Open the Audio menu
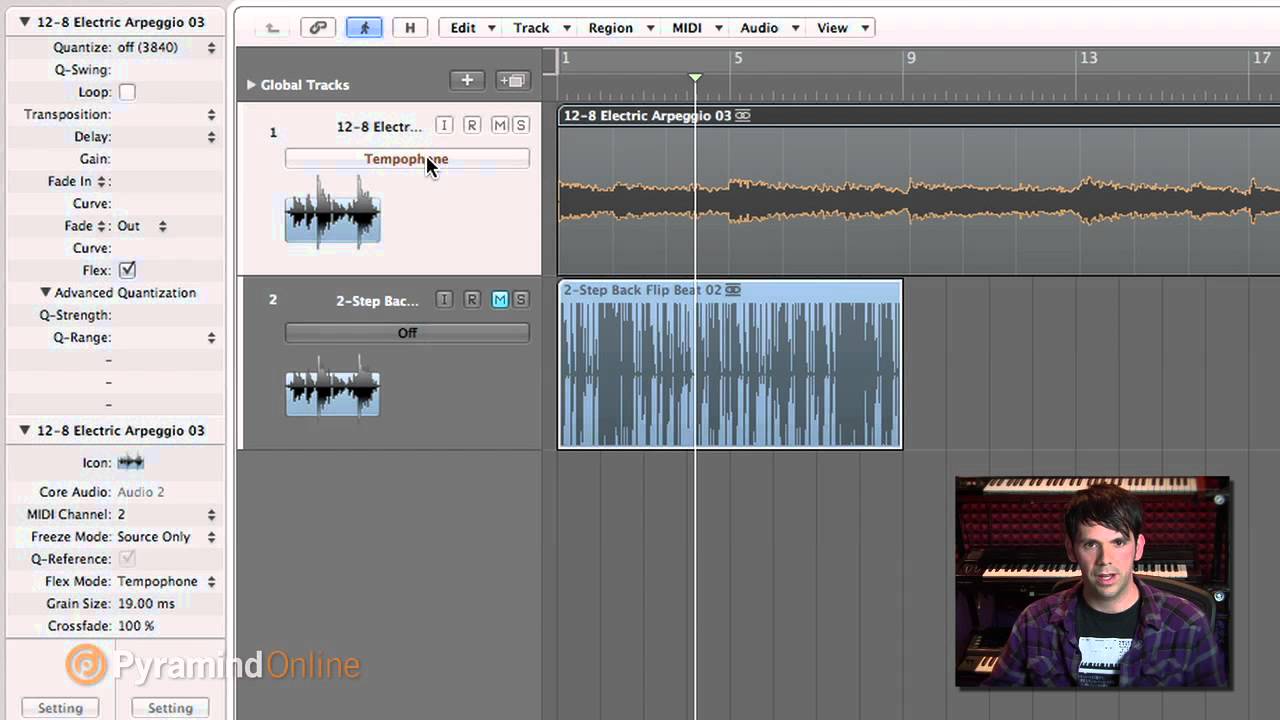The width and height of the screenshot is (1280, 720). pyautogui.click(x=769, y=28)
